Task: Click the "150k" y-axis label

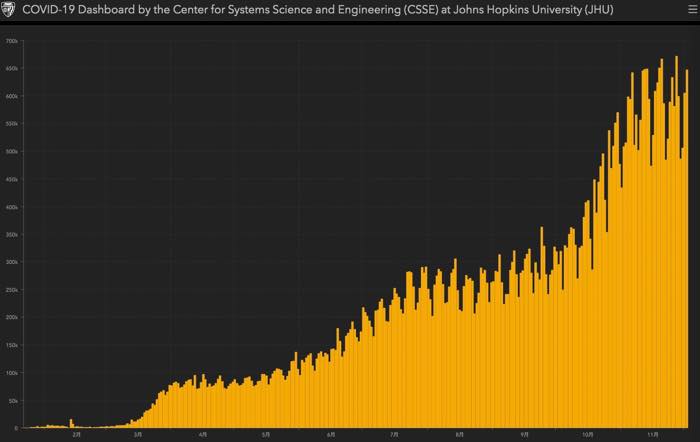Action: 12,346
